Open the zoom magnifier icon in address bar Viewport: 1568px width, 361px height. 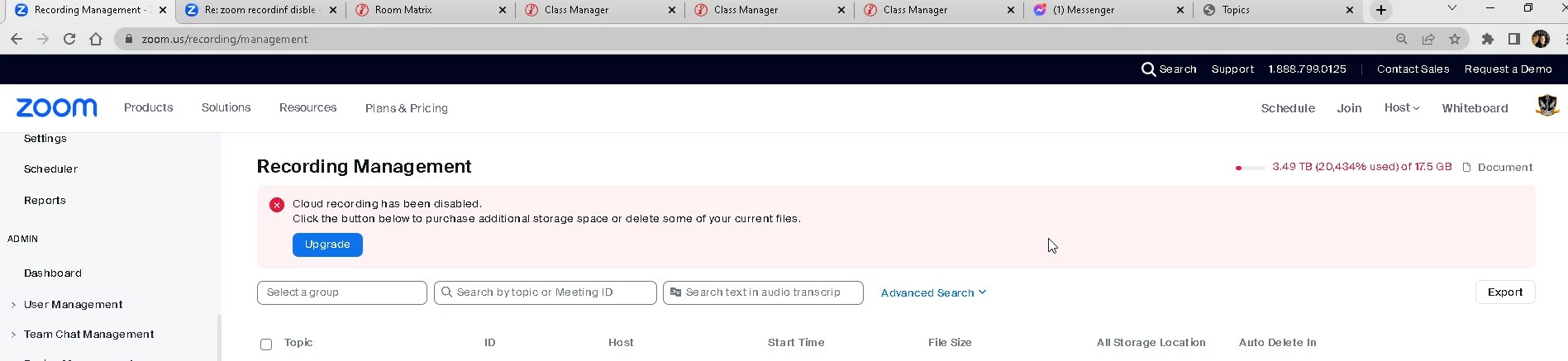click(x=1402, y=39)
